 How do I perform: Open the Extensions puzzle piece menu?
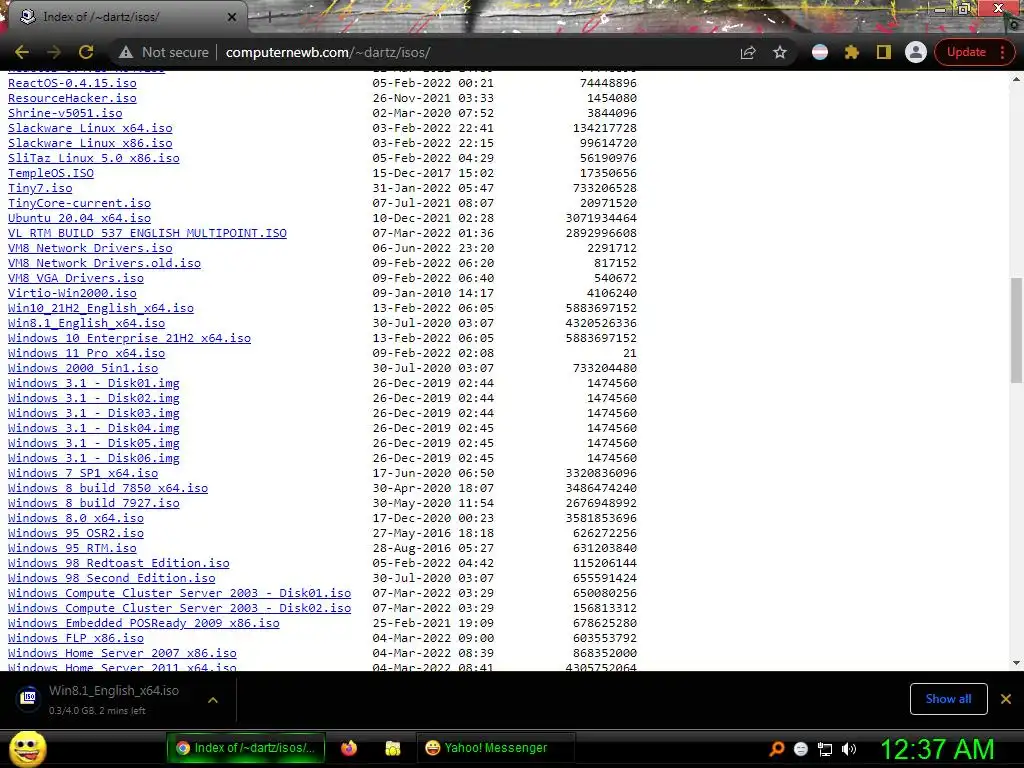(852, 52)
